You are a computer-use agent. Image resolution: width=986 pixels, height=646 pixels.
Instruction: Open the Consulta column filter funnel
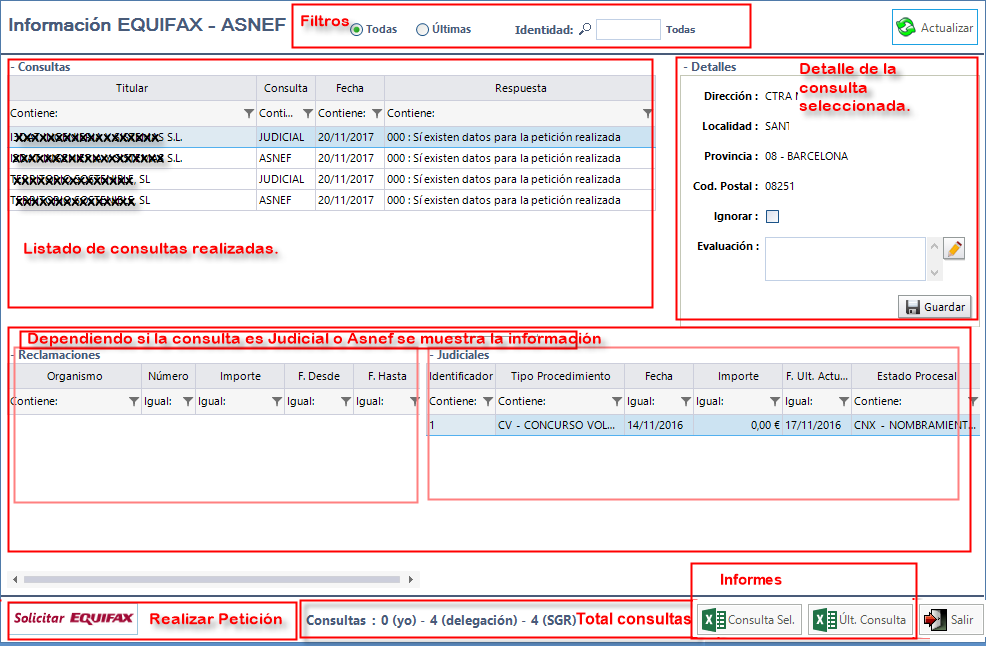(x=308, y=113)
